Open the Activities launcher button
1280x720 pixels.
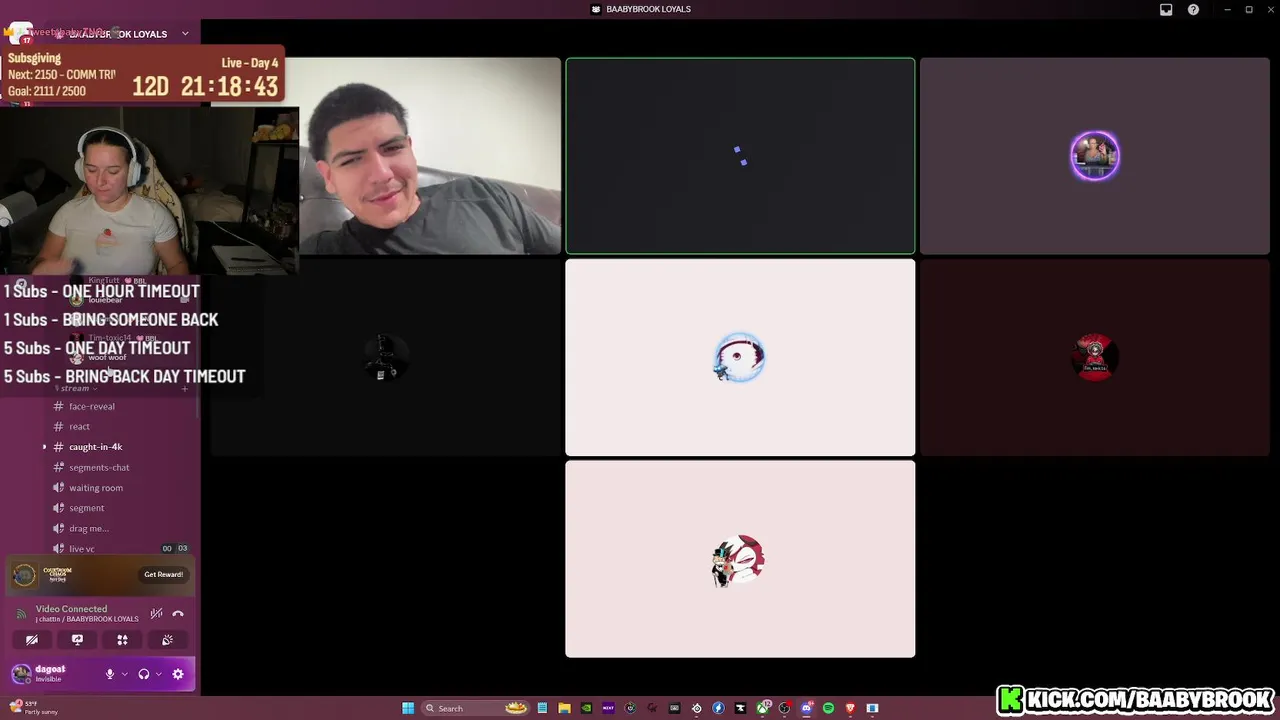click(x=122, y=640)
